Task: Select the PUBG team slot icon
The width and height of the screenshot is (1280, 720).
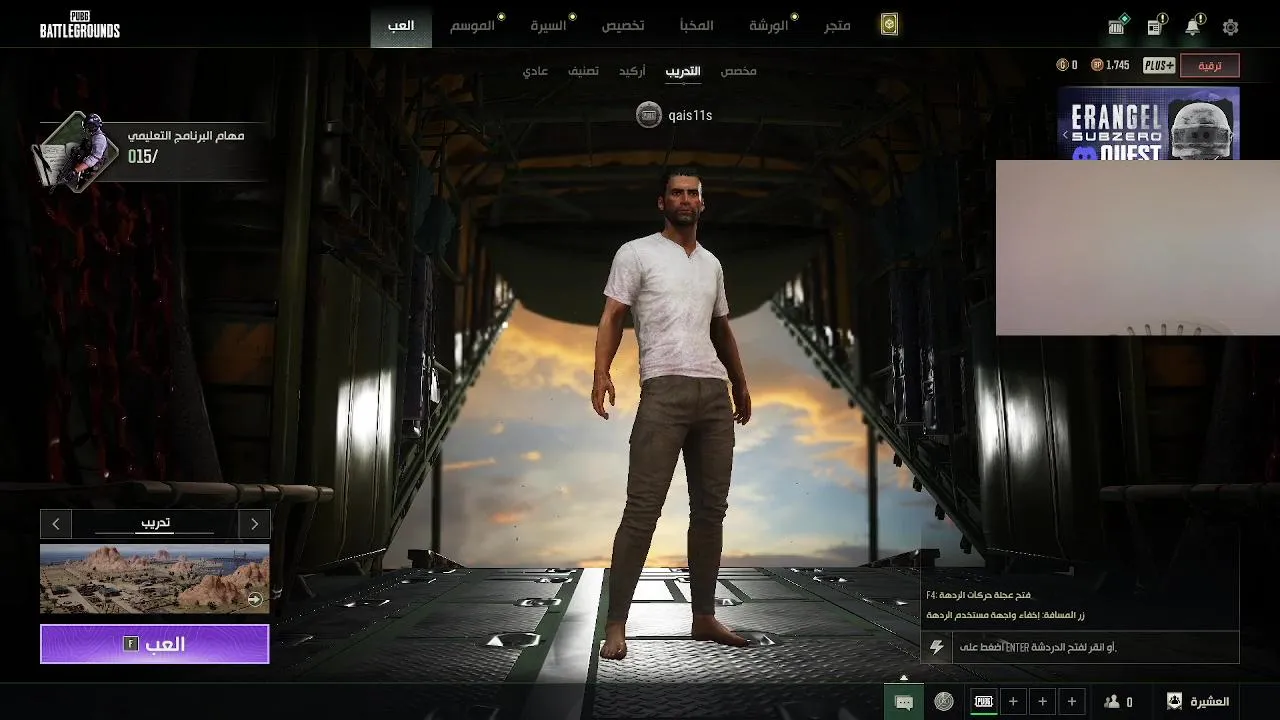Action: pyautogui.click(x=984, y=702)
